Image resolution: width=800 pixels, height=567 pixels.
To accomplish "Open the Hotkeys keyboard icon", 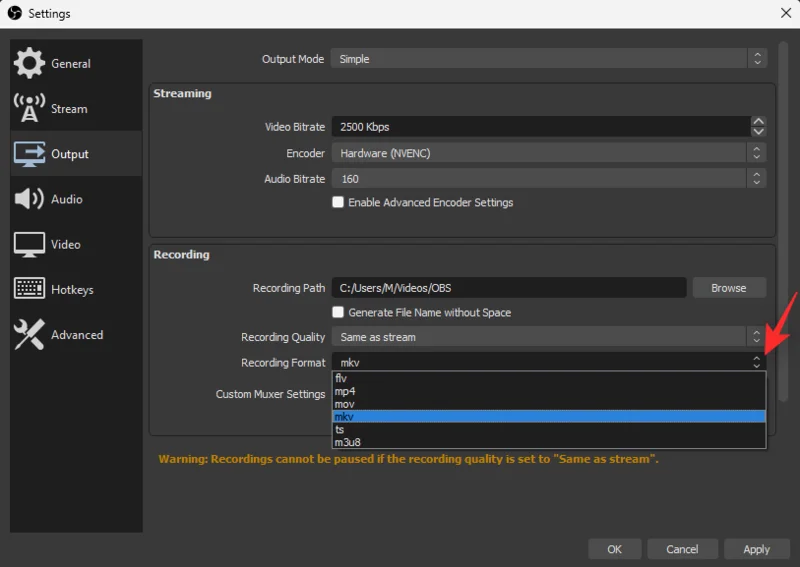I will 28,289.
